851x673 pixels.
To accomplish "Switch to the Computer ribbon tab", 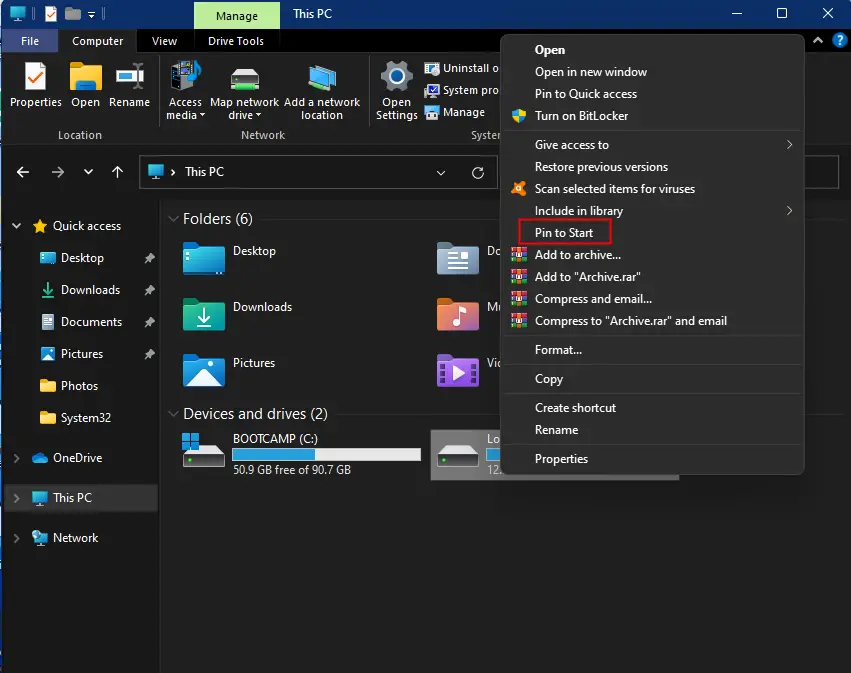I will pyautogui.click(x=98, y=41).
